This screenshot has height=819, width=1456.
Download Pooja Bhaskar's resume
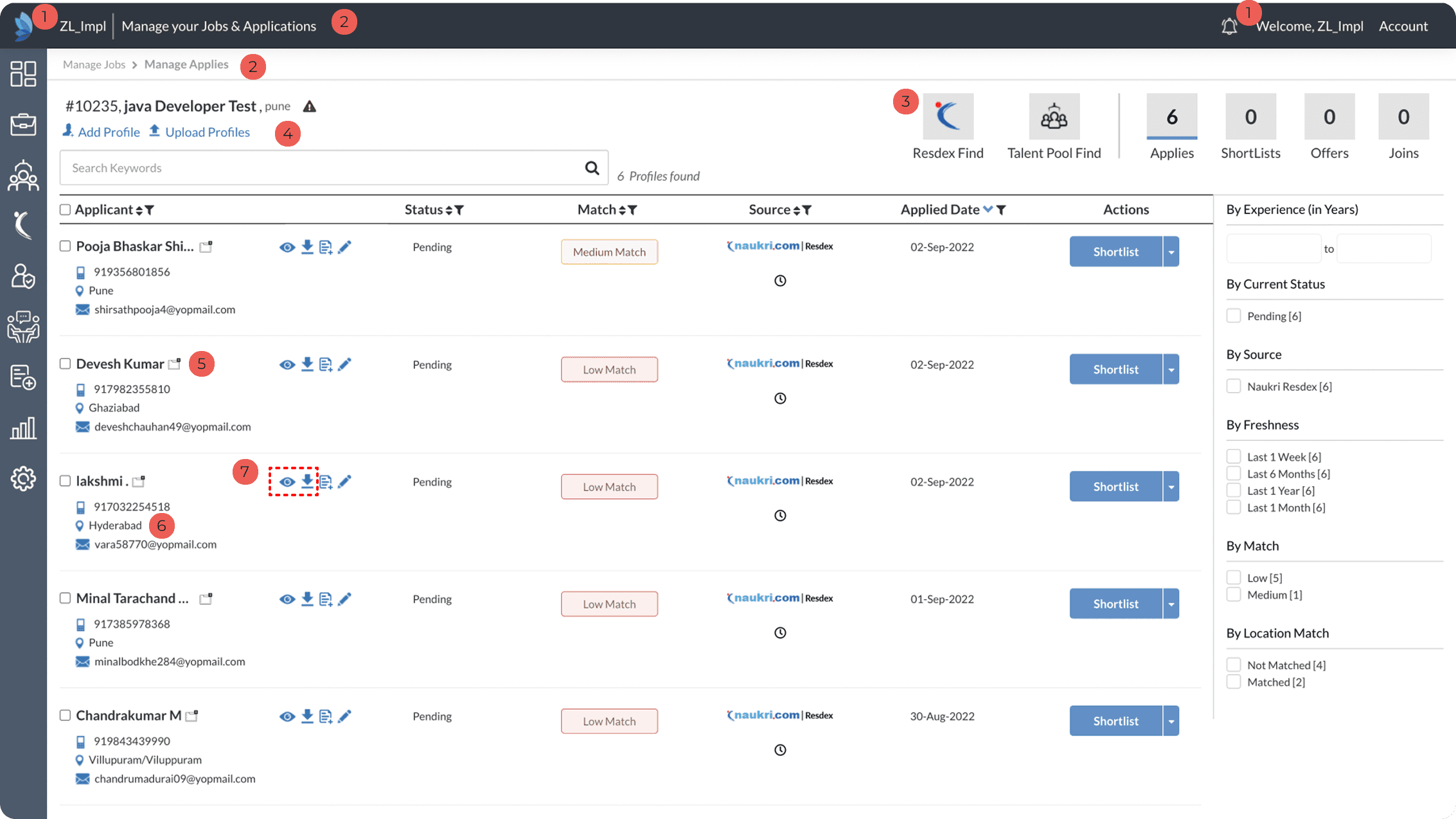tap(307, 247)
